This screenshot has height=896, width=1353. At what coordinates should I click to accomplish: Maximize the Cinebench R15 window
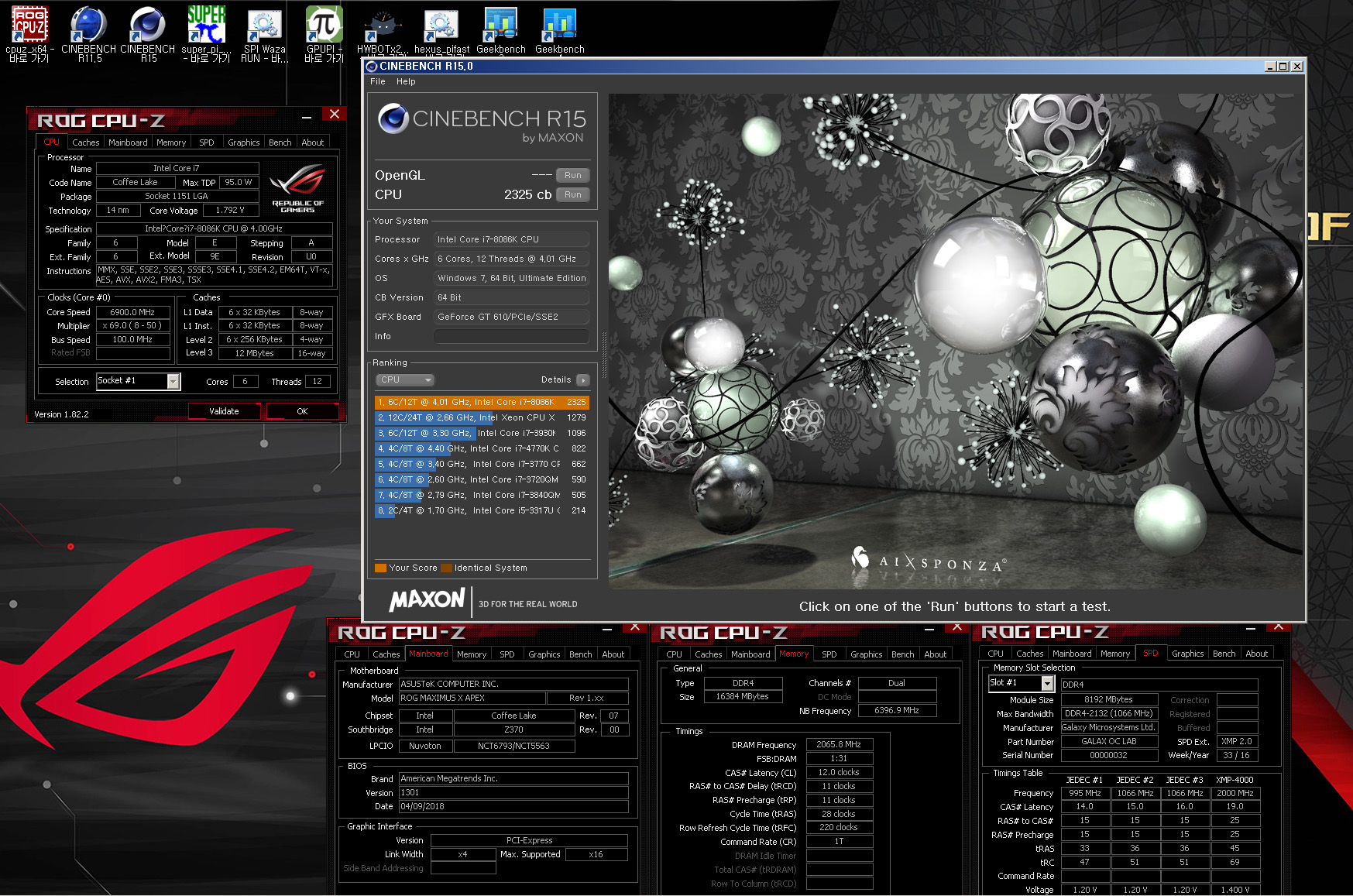[x=1283, y=67]
